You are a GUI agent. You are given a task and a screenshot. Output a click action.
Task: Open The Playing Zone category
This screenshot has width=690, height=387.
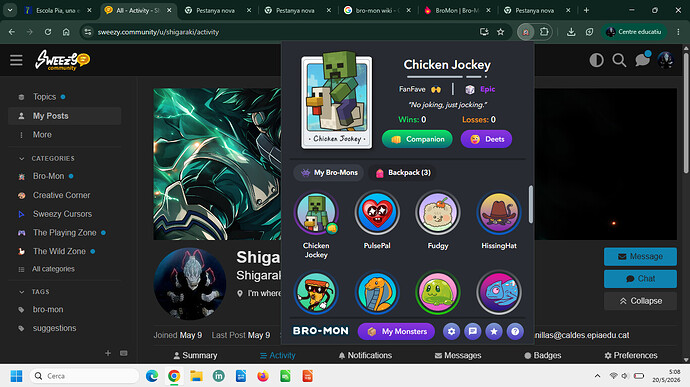(64, 232)
